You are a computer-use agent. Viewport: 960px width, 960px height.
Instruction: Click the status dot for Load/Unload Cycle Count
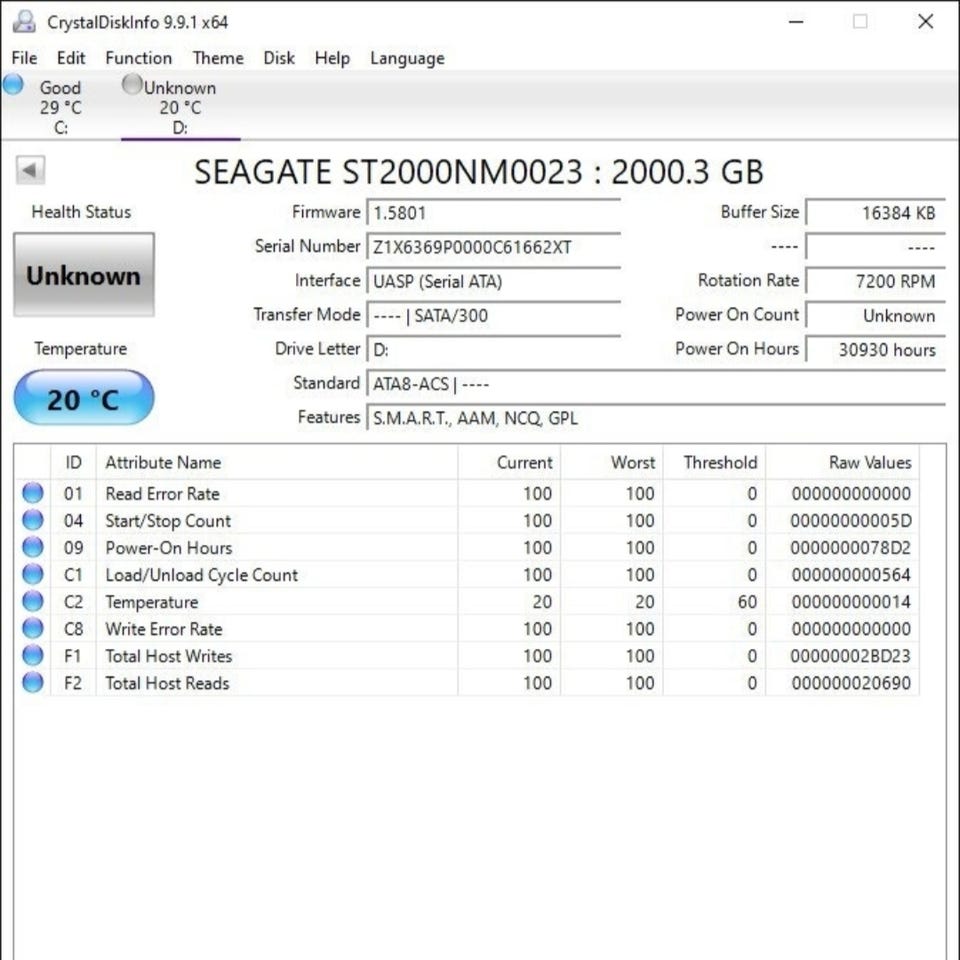tap(33, 574)
